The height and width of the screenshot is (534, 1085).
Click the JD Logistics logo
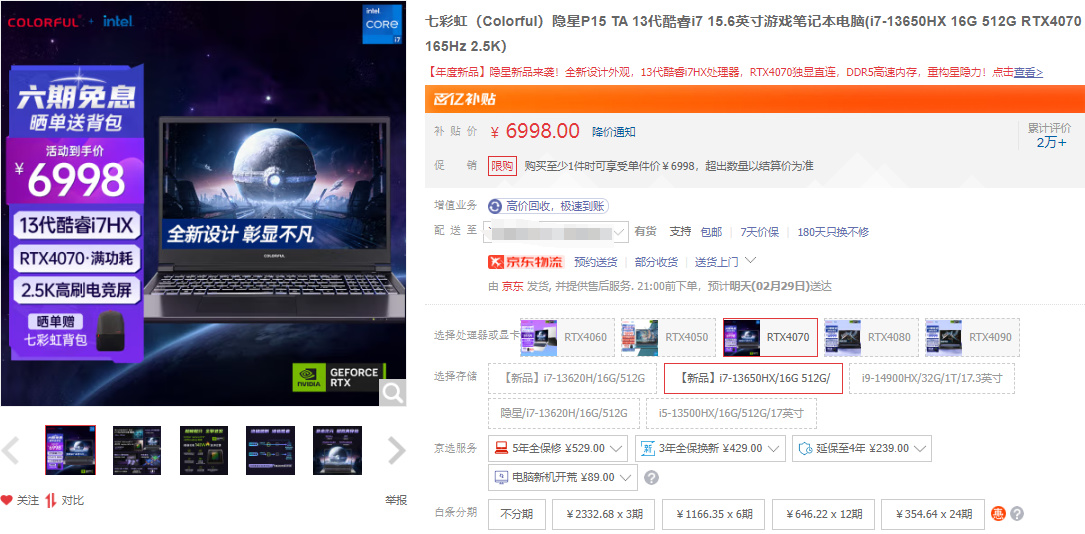point(527,262)
